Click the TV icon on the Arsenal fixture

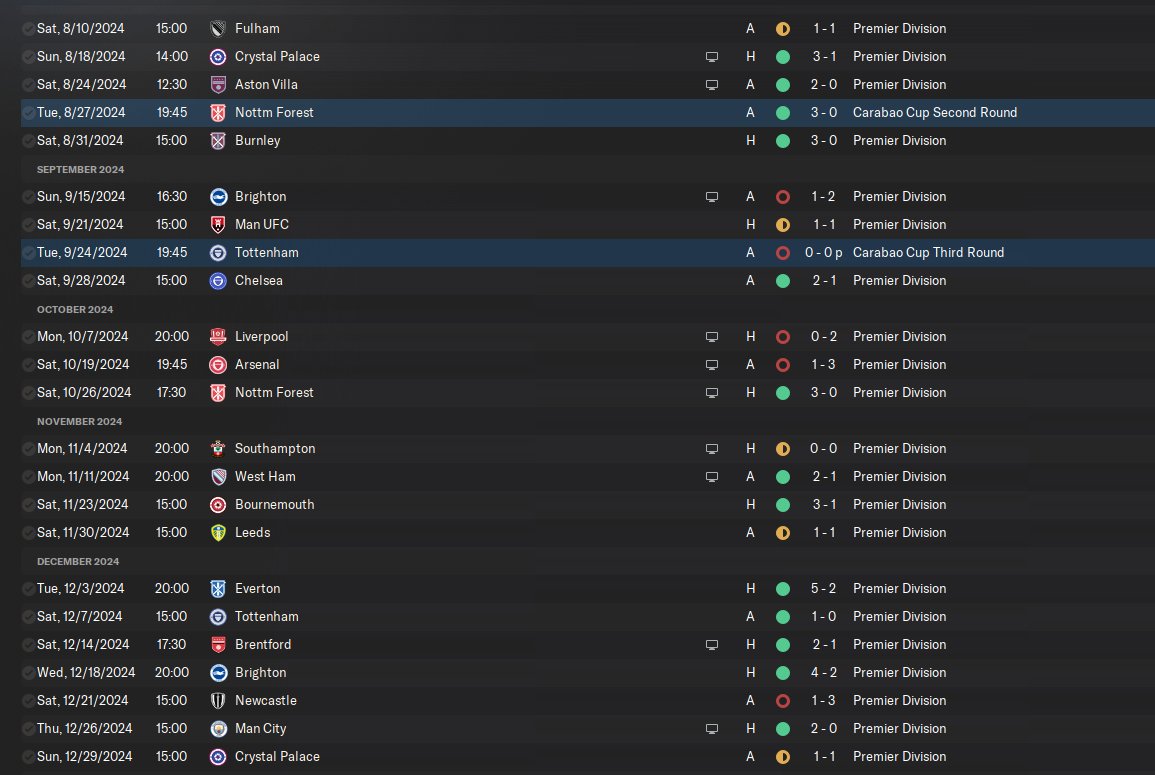click(x=712, y=365)
